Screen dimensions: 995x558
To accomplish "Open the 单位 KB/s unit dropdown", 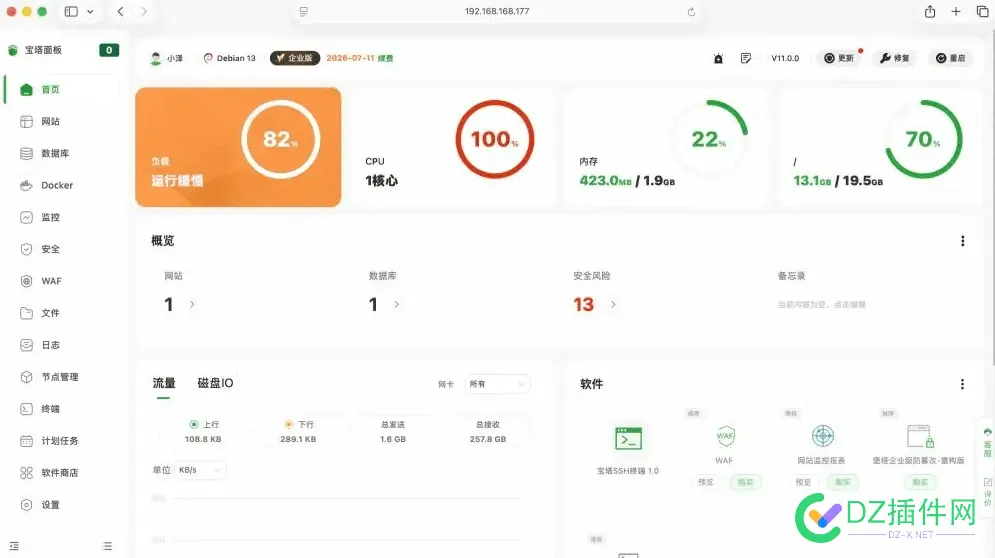I will point(200,470).
